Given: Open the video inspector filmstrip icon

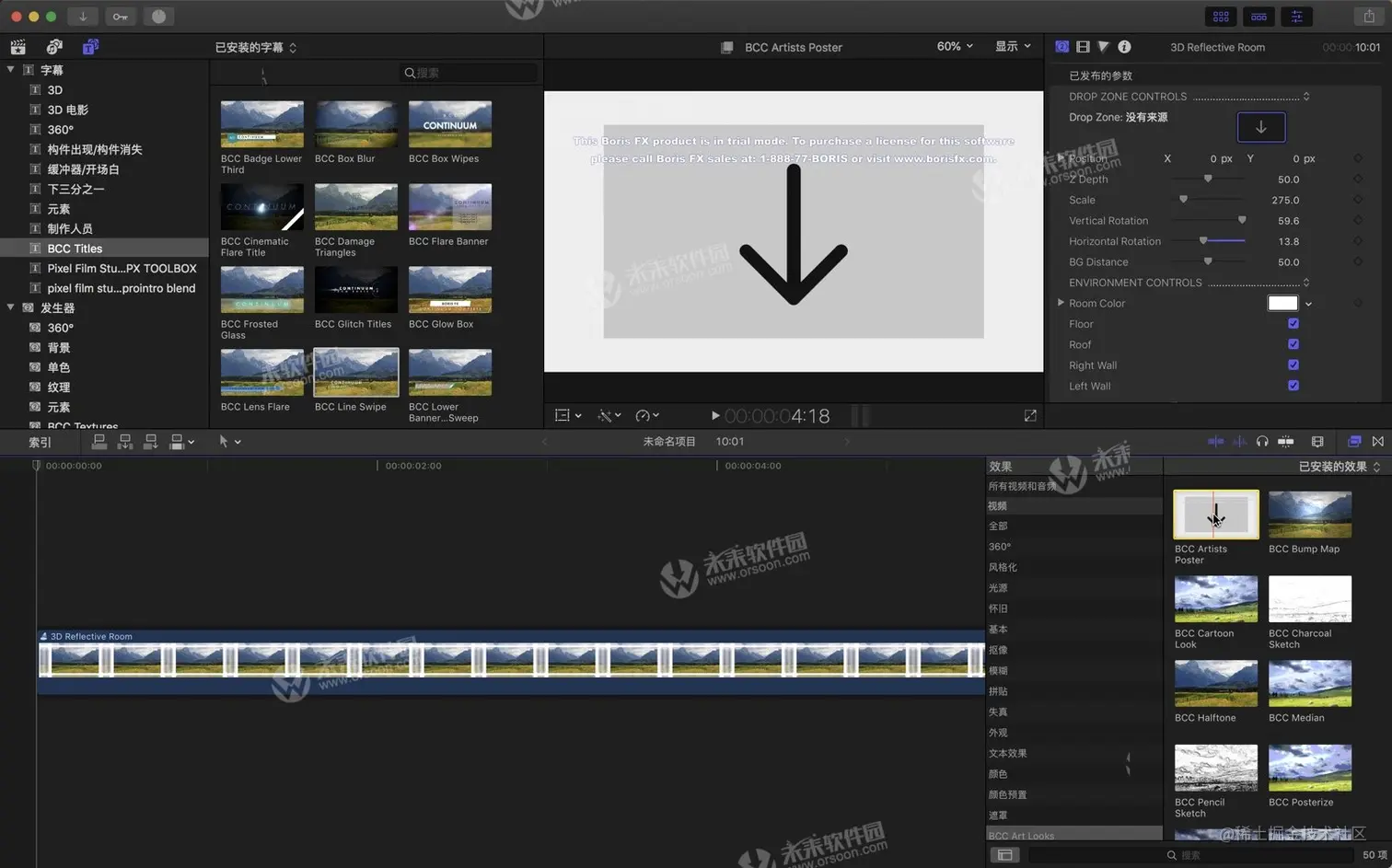Looking at the screenshot, I should point(1083,47).
